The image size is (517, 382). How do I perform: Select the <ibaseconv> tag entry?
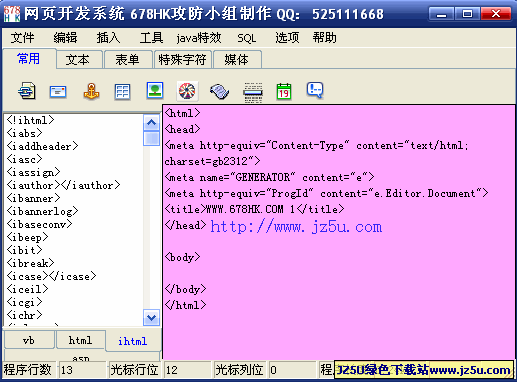(x=39, y=224)
